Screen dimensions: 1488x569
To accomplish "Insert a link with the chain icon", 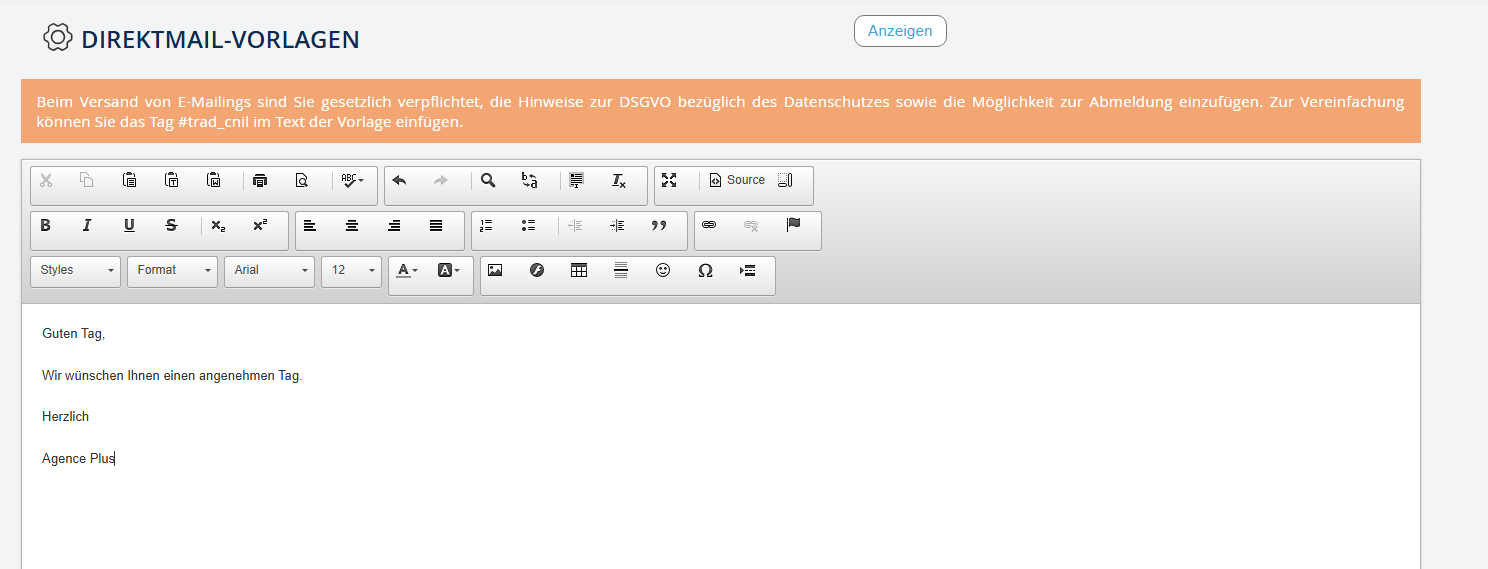I will [x=709, y=226].
